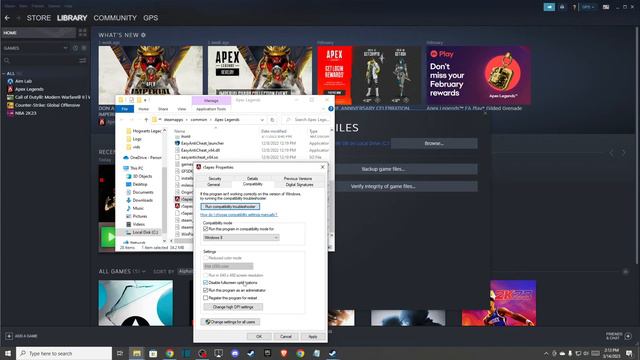Select easyanticheat_x64.so file in Explorer

pyautogui.click(x=199, y=157)
